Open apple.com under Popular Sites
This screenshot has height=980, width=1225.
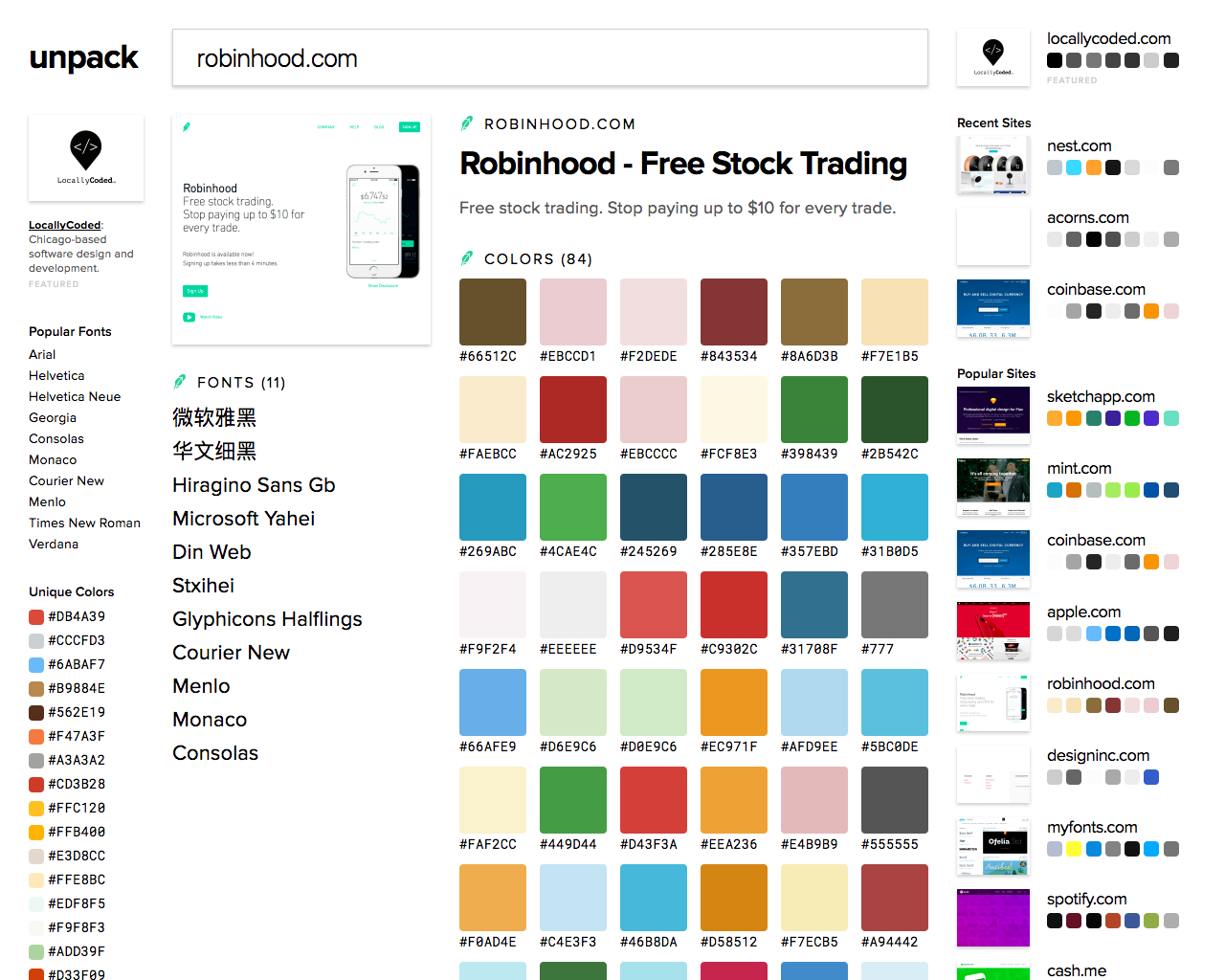tap(1083, 612)
